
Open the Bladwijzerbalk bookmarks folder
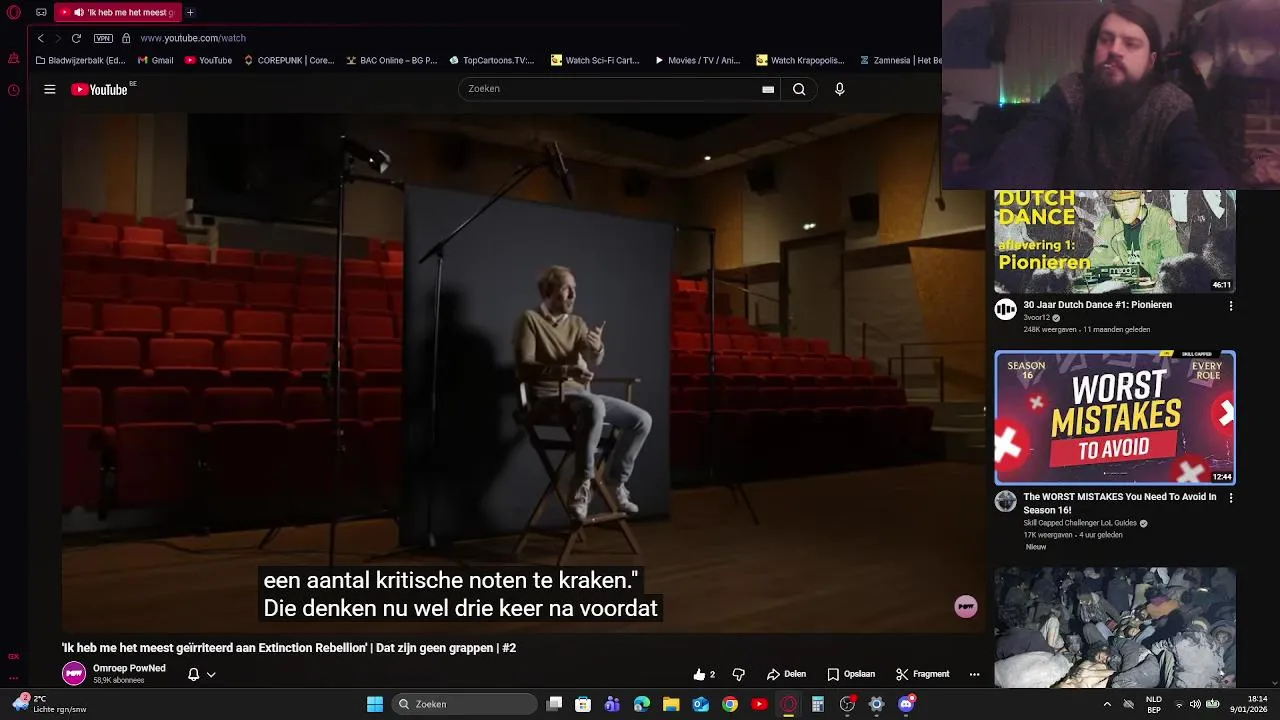pos(80,60)
